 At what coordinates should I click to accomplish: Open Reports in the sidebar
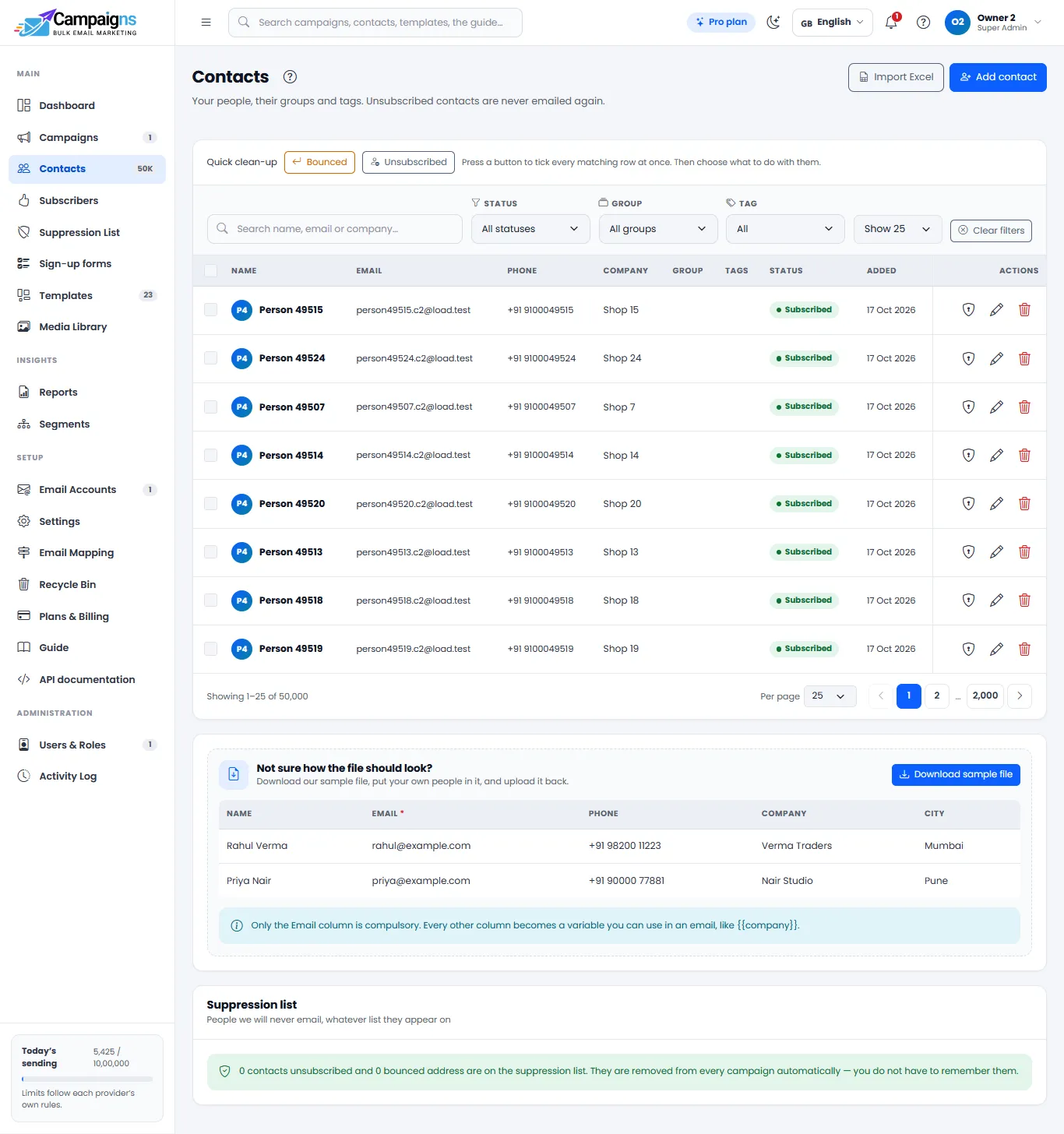[87, 393]
